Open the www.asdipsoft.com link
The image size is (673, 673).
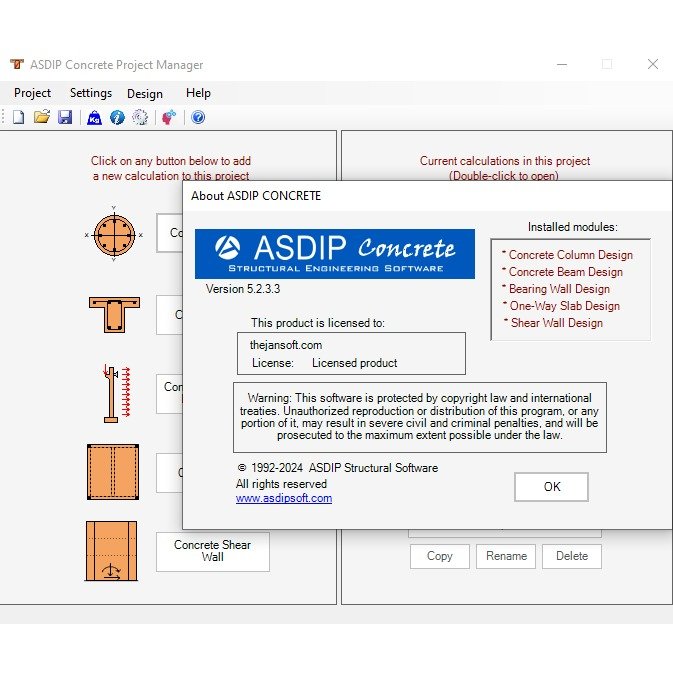click(284, 498)
